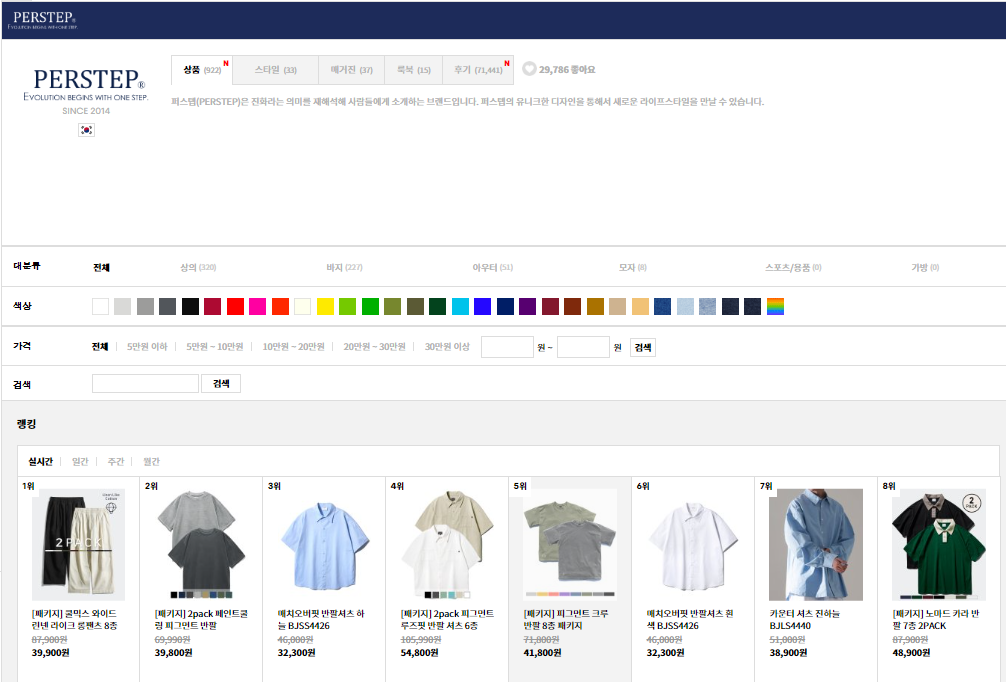Image resolution: width=1006 pixels, height=682 pixels.
Task: Pick the hot pink color swatch
Action: [258, 307]
